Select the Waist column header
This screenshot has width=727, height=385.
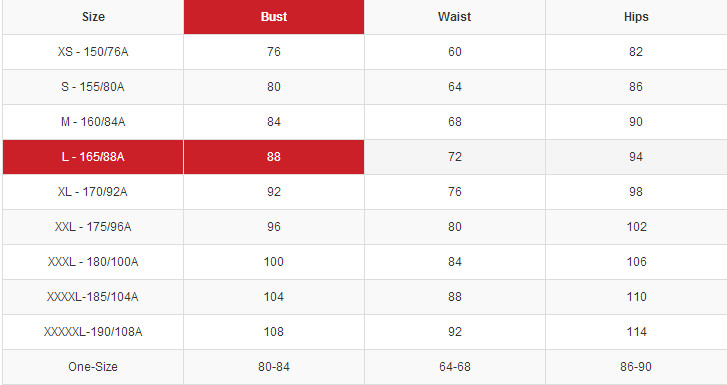454,17
